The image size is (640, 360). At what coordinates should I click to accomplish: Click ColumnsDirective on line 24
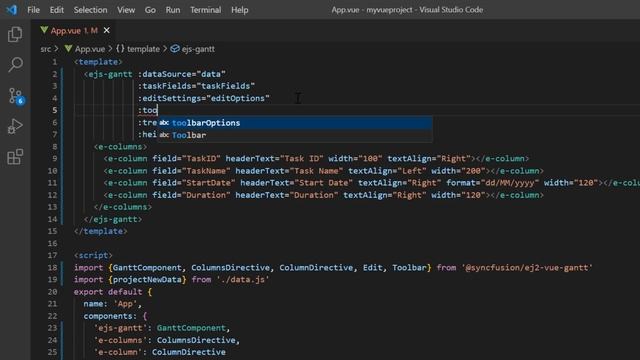coord(196,340)
